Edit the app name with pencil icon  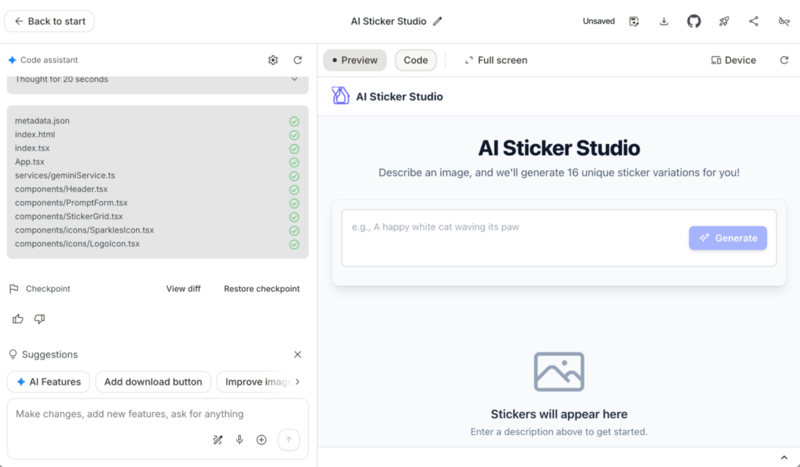pos(437,21)
